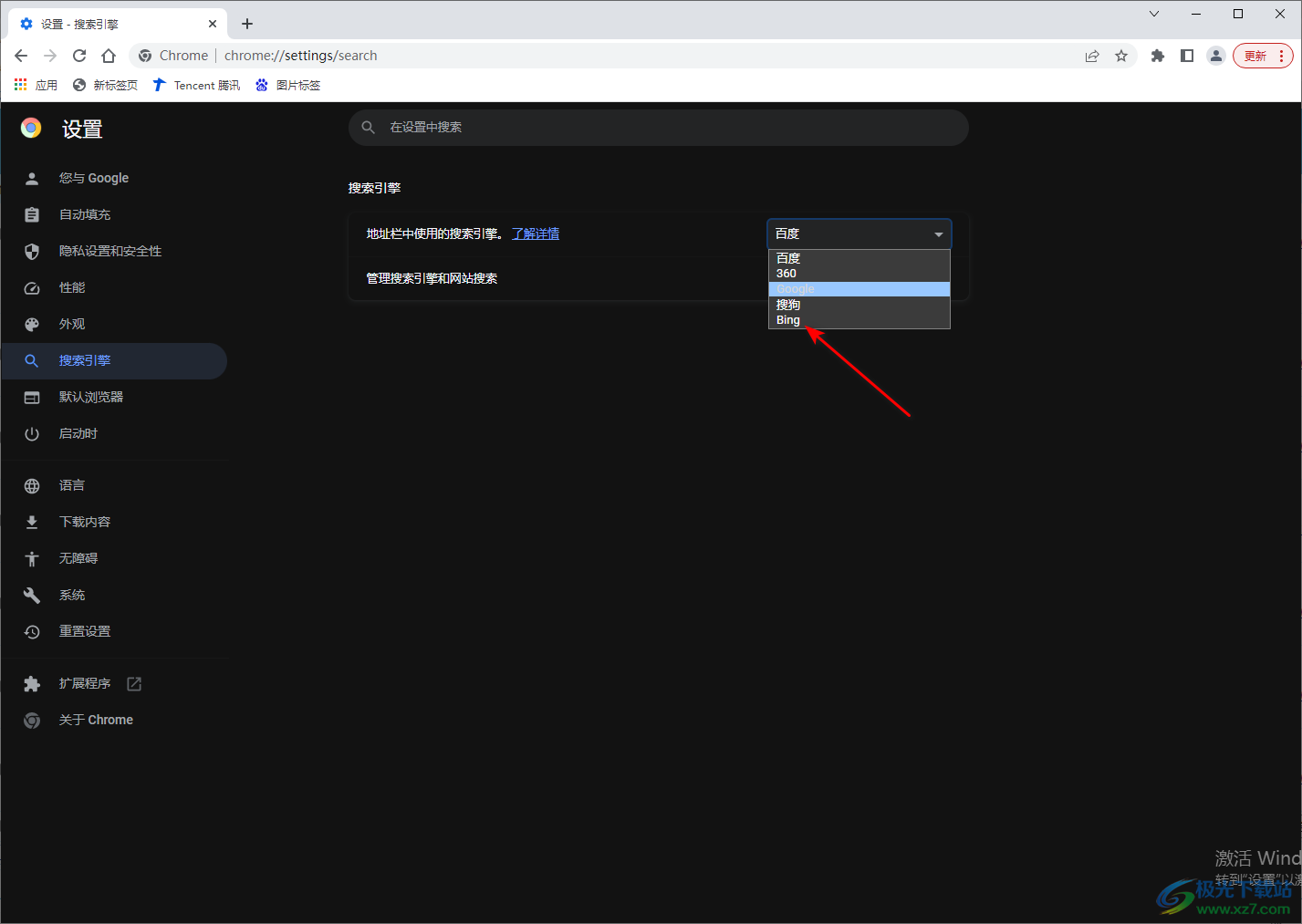Click the red 更新 update button
This screenshot has height=924, width=1302.
point(1263,56)
